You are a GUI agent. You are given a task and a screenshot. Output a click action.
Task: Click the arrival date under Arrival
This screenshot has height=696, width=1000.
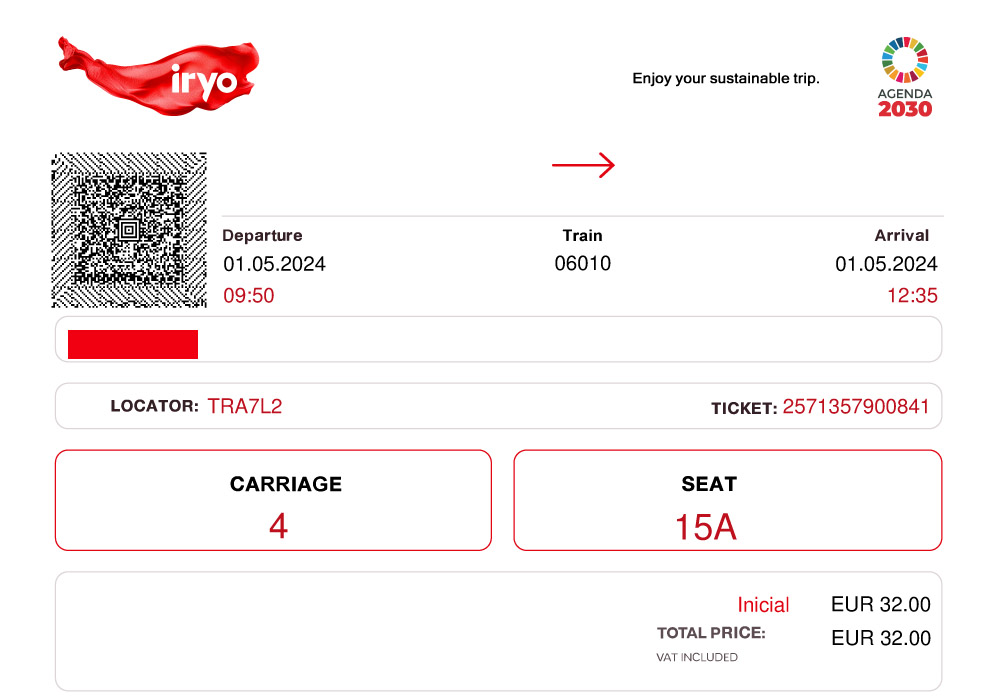pyautogui.click(x=886, y=264)
